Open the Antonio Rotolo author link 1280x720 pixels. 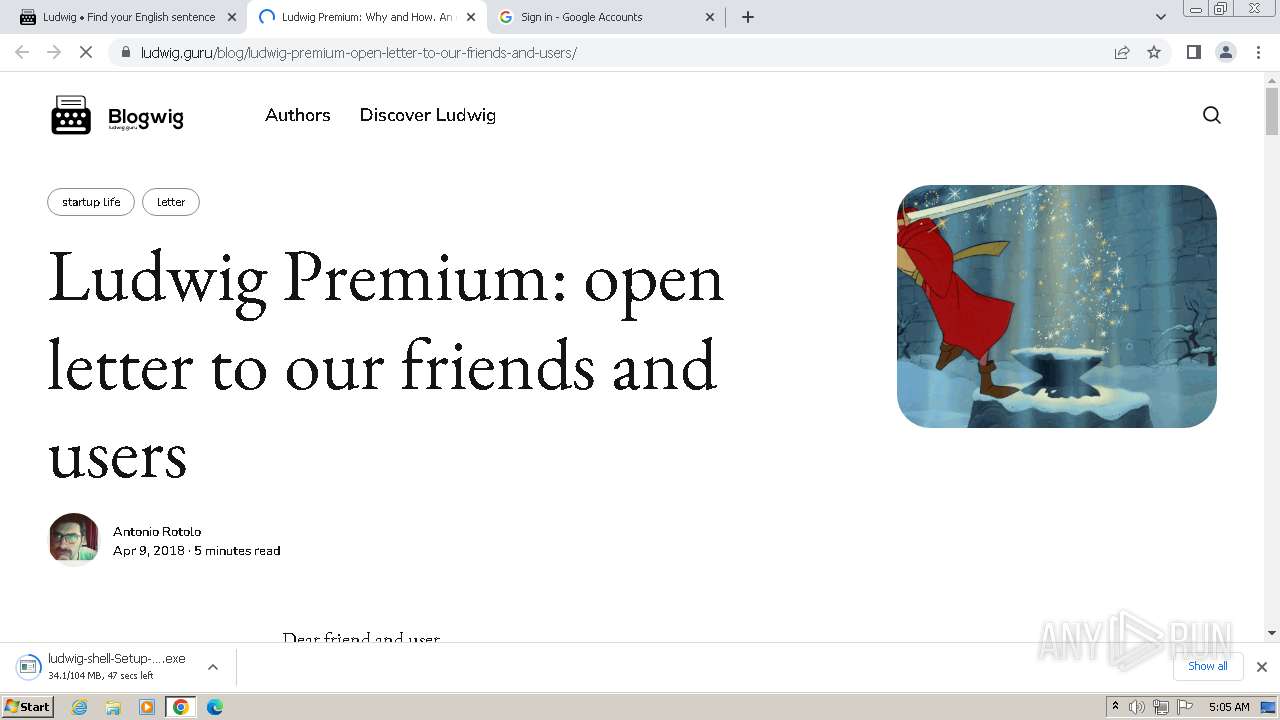[157, 531]
